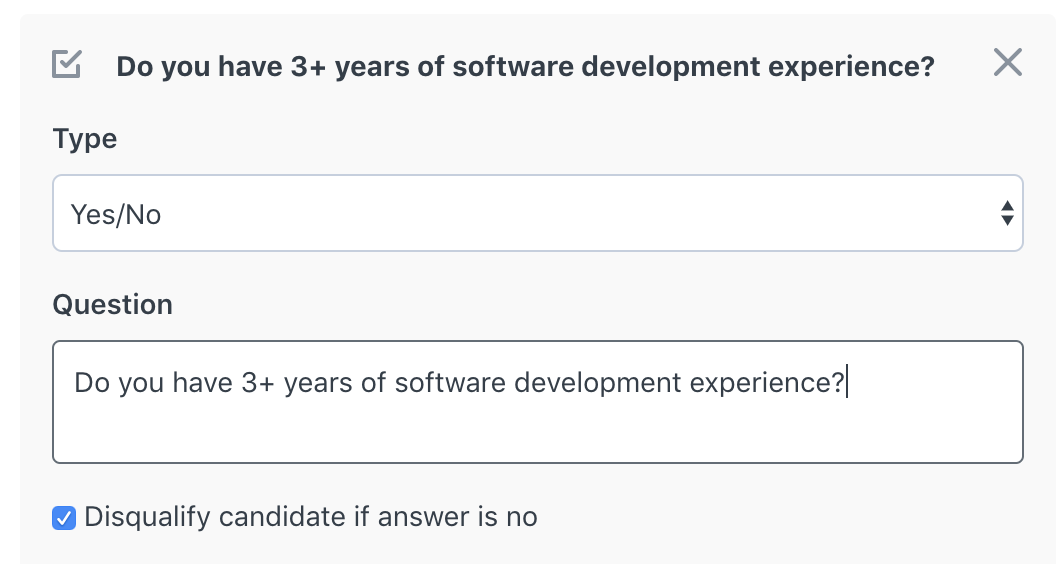Select the Yes/No value text in Type
This screenshot has width=1064, height=564.
click(116, 215)
